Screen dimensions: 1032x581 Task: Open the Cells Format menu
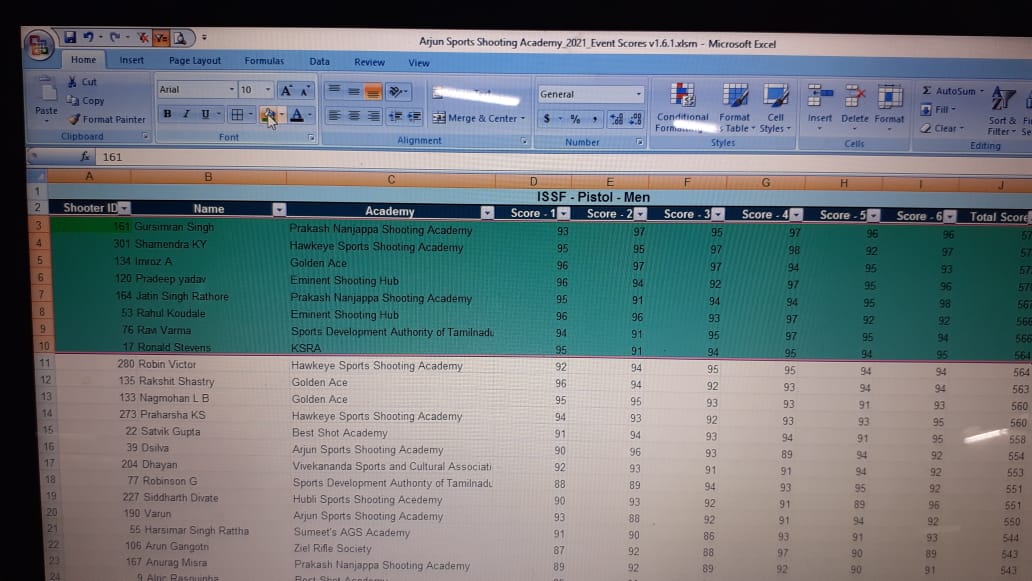(x=889, y=107)
